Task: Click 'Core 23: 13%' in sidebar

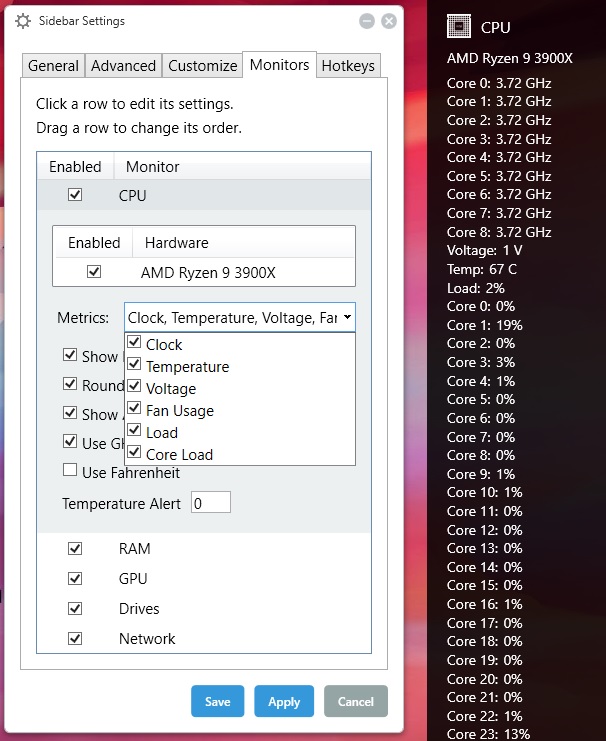Action: point(488,734)
